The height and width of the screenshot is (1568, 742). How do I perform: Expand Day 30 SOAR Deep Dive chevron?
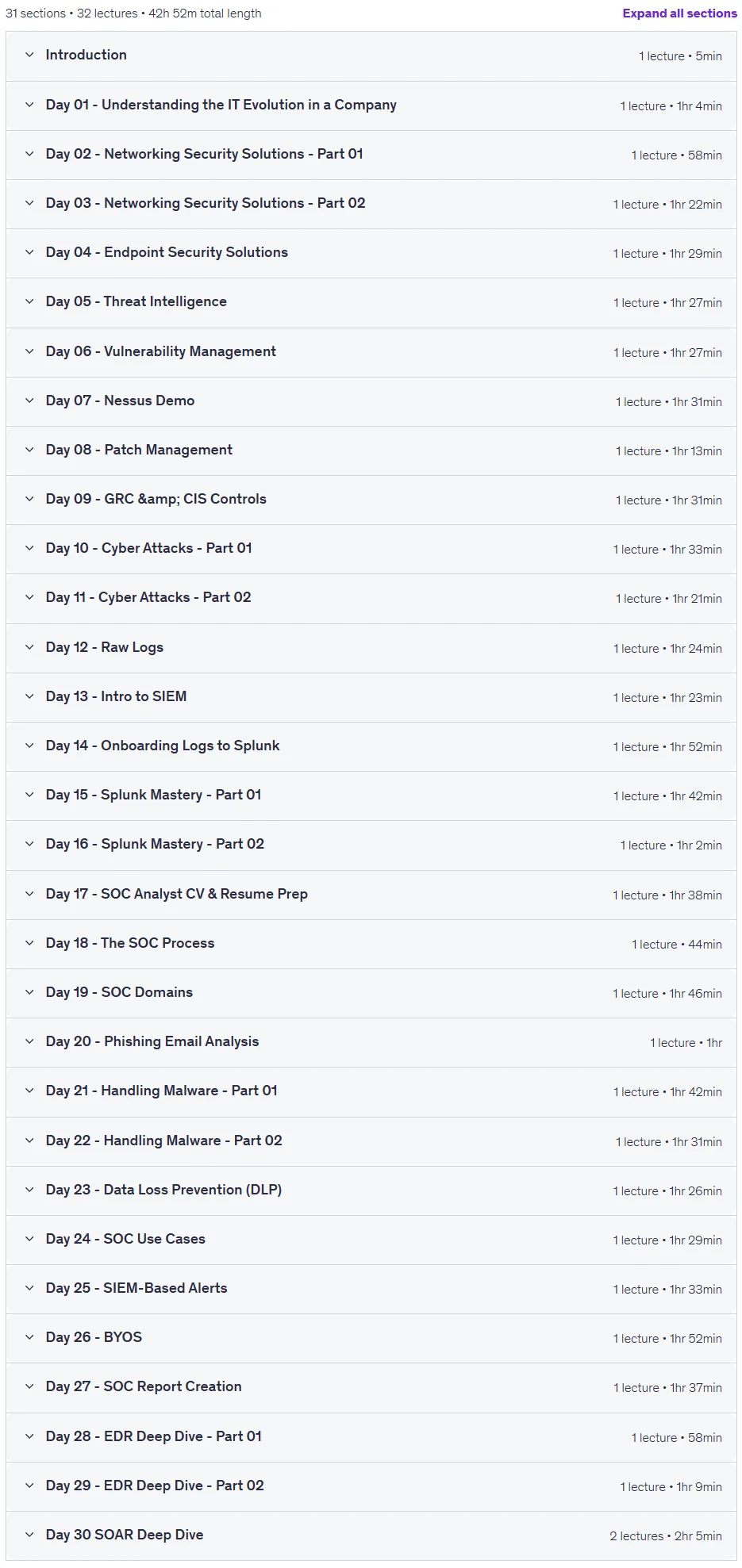[x=29, y=1535]
